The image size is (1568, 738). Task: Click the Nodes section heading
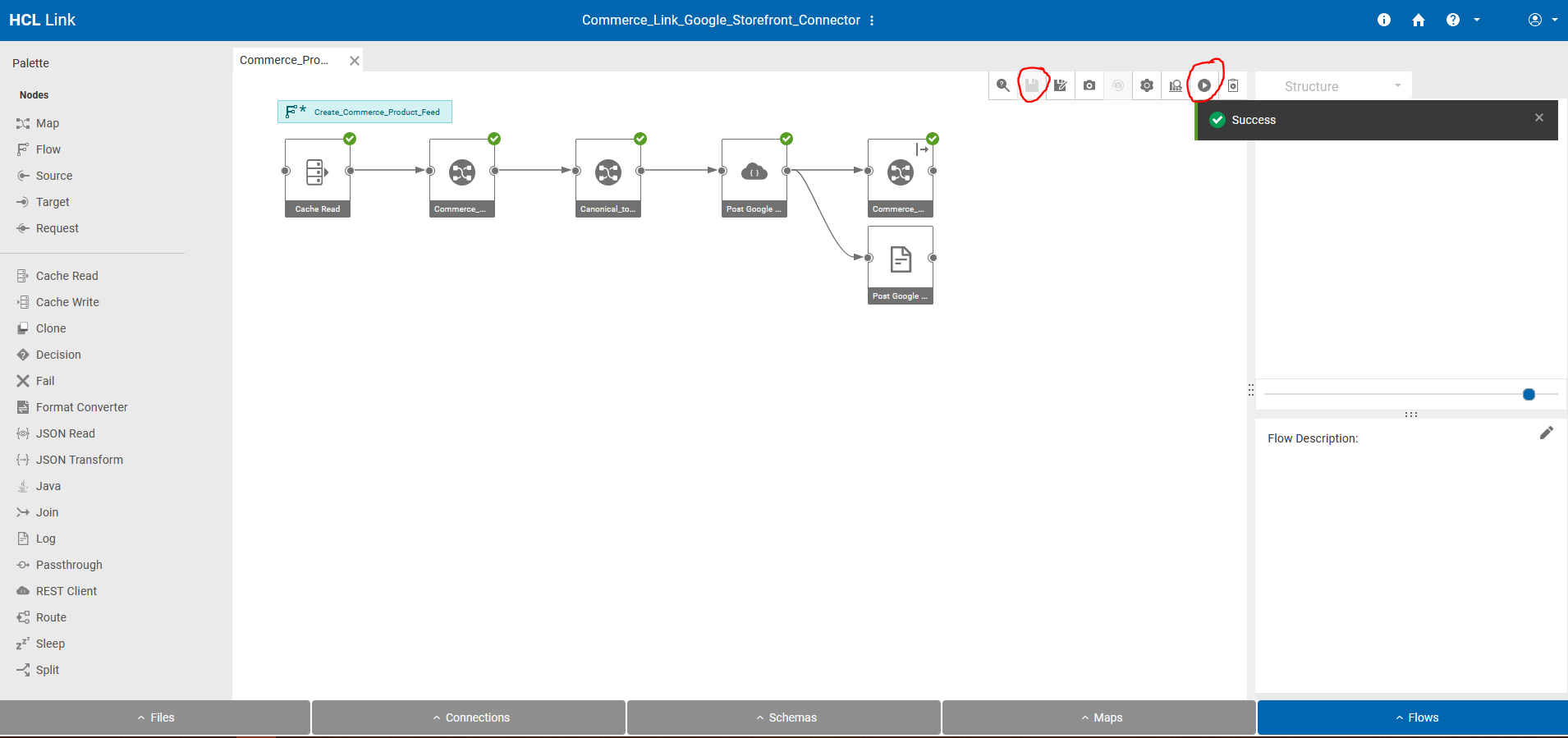click(34, 95)
